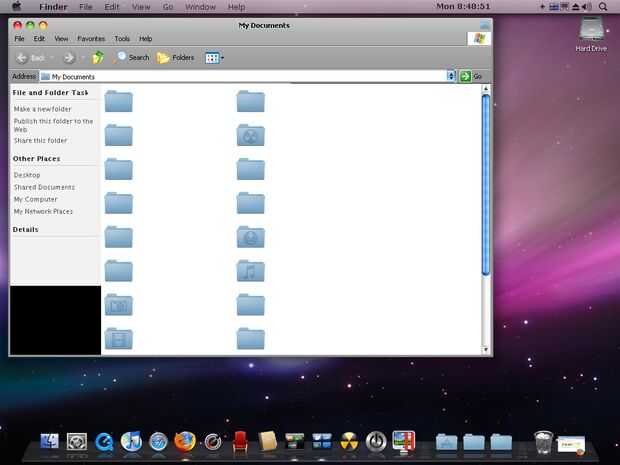The height and width of the screenshot is (465, 620).
Task: Open the gray screenshot-frame icon in dock
Action: (x=77, y=442)
